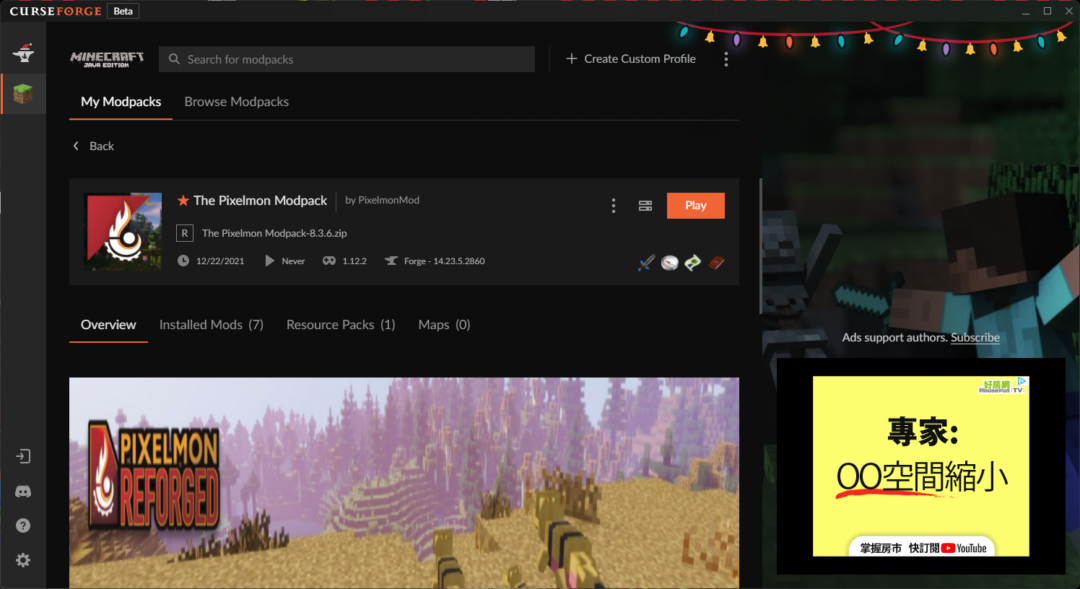Click the yellow YouTube advertisement
The width and height of the screenshot is (1080, 589).
click(x=921, y=466)
